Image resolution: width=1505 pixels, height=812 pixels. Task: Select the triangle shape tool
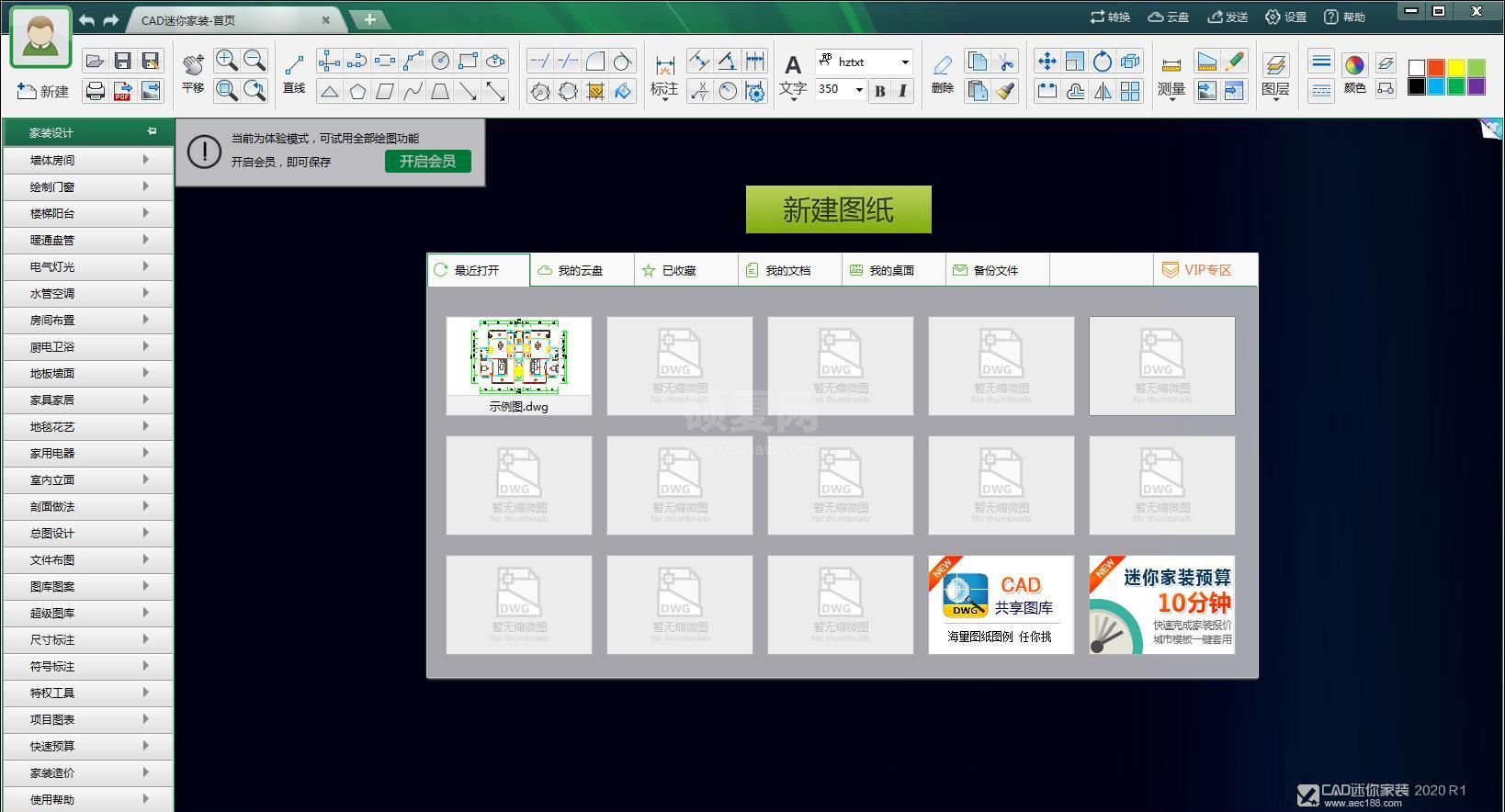tap(329, 90)
